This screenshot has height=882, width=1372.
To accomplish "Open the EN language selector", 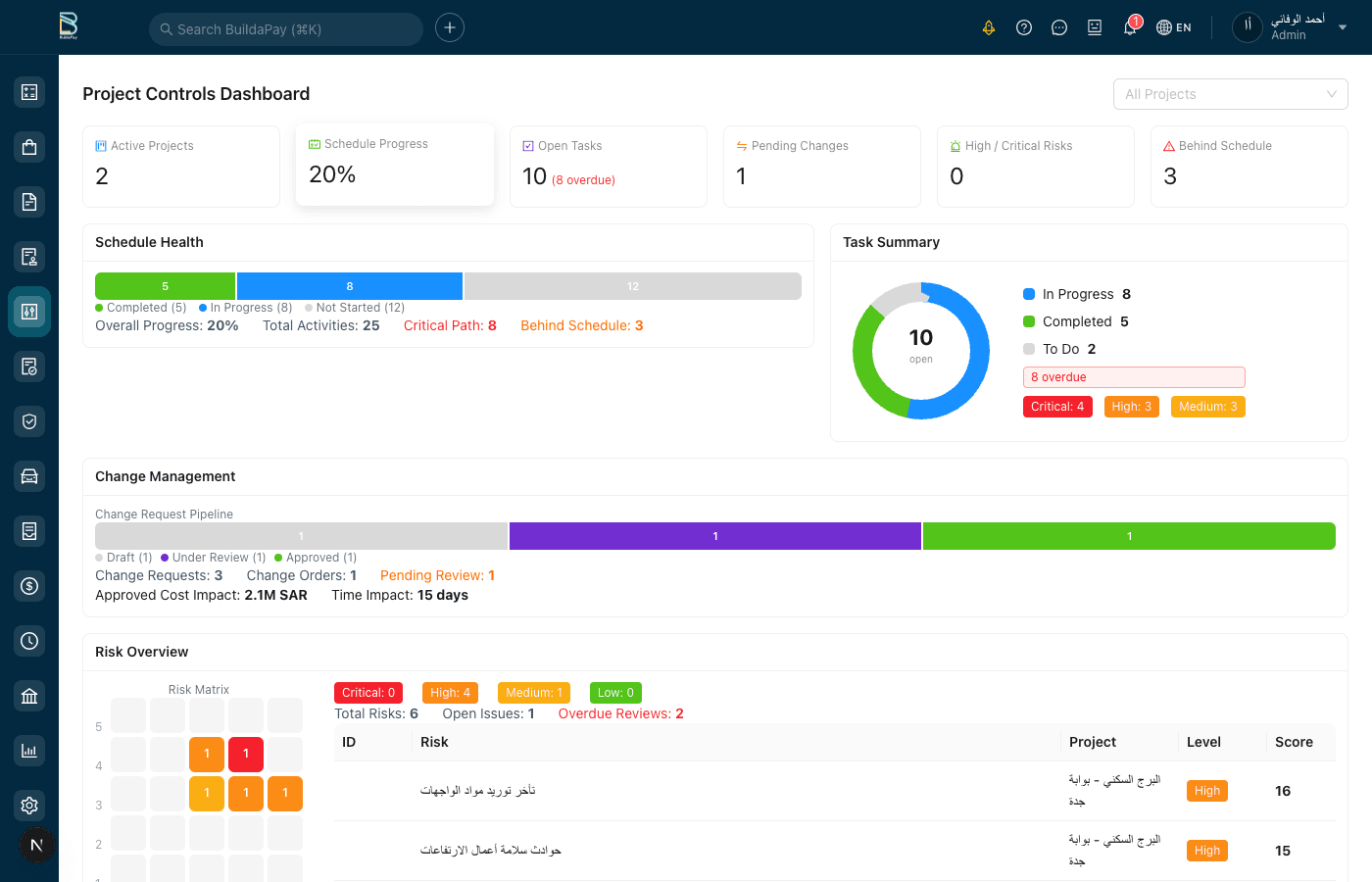I will 1173,26.
